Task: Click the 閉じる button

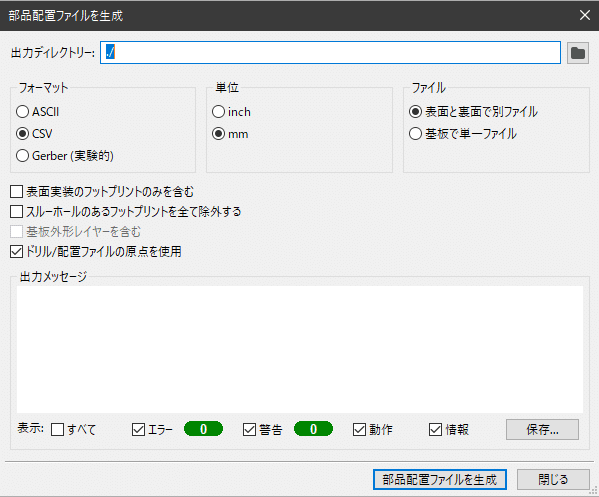Action: 553,479
